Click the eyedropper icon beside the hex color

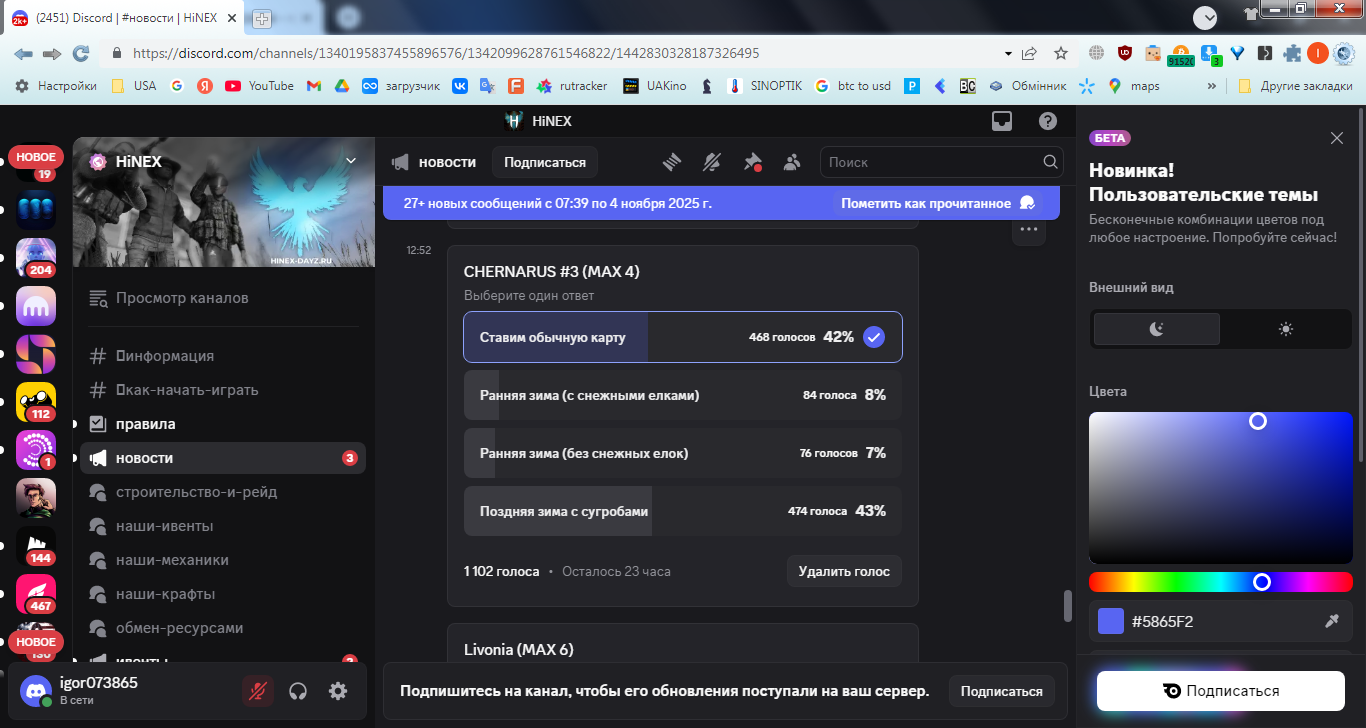(x=1332, y=621)
